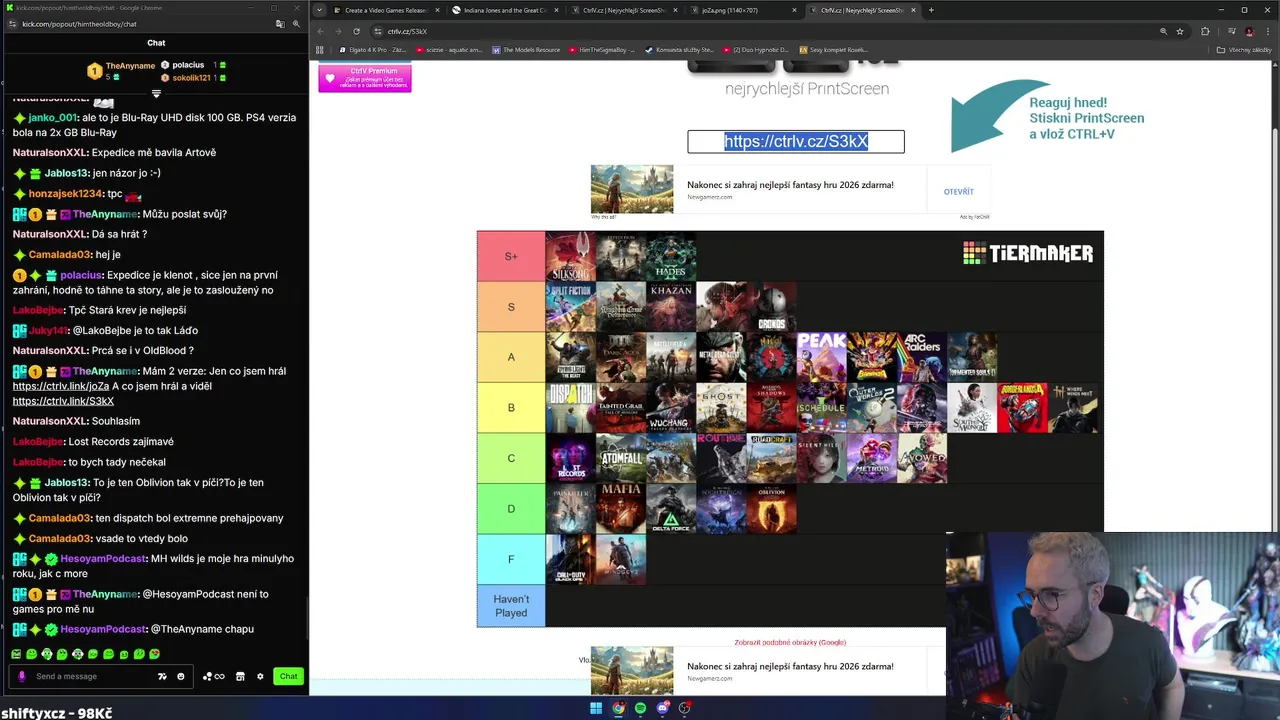Image resolution: width=1280 pixels, height=720 pixels.
Task: Click the S+ tier label
Action: tap(511, 256)
